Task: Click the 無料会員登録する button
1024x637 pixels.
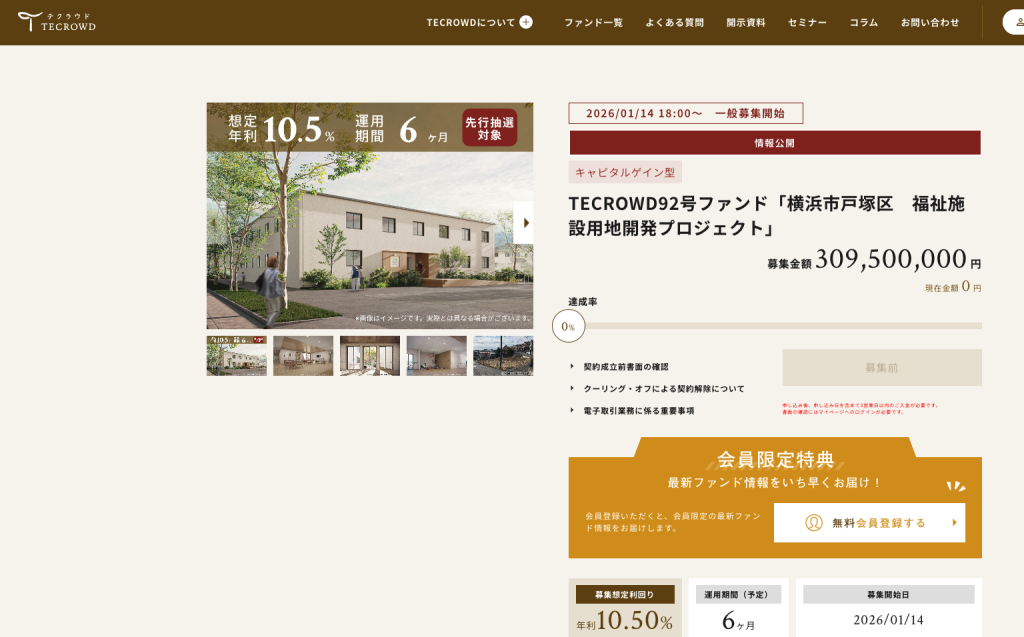Action: point(869,523)
